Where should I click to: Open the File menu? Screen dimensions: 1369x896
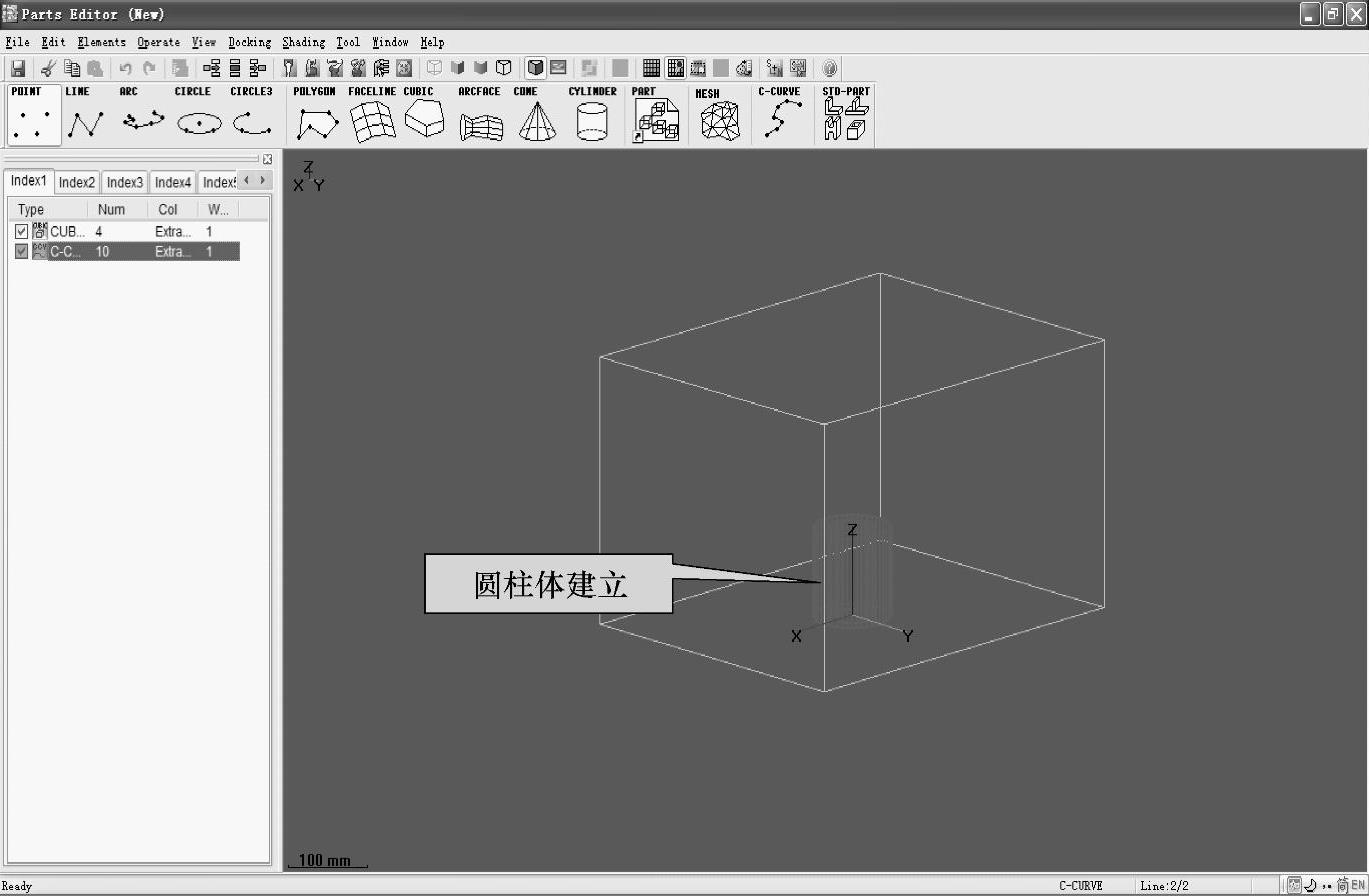tap(17, 42)
